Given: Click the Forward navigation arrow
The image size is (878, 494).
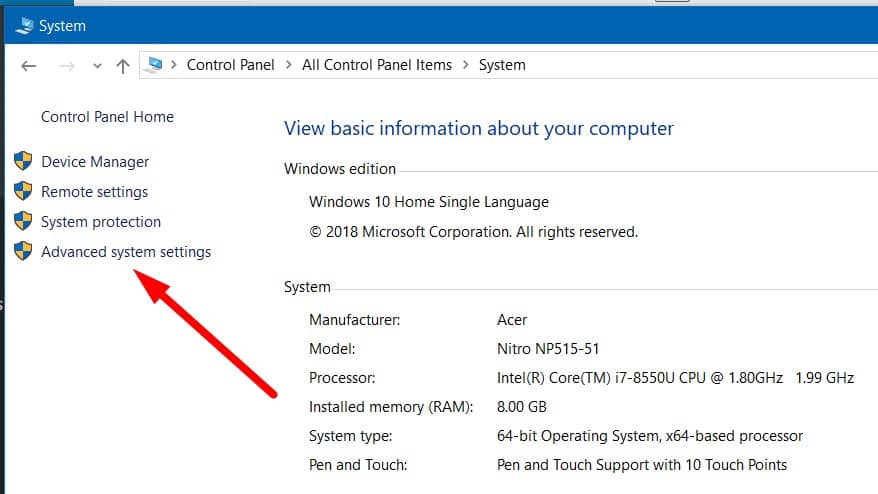Looking at the screenshot, I should [67, 66].
